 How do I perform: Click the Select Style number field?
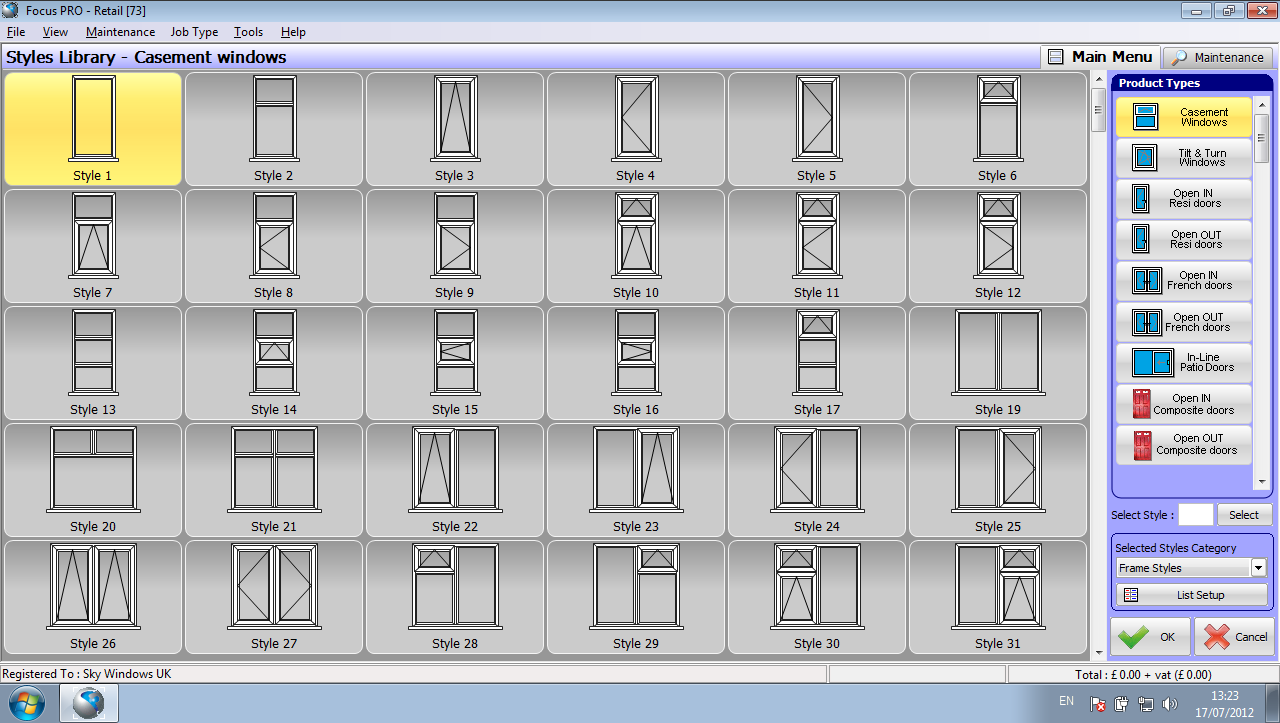[1195, 515]
